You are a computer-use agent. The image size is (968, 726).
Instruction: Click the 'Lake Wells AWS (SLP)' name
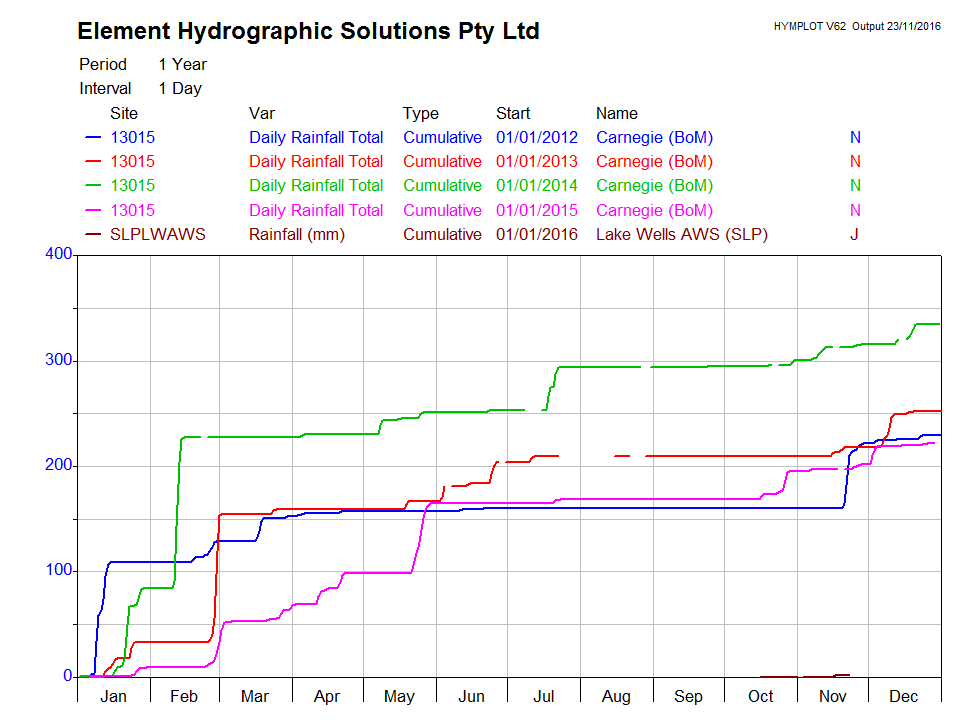tap(681, 235)
